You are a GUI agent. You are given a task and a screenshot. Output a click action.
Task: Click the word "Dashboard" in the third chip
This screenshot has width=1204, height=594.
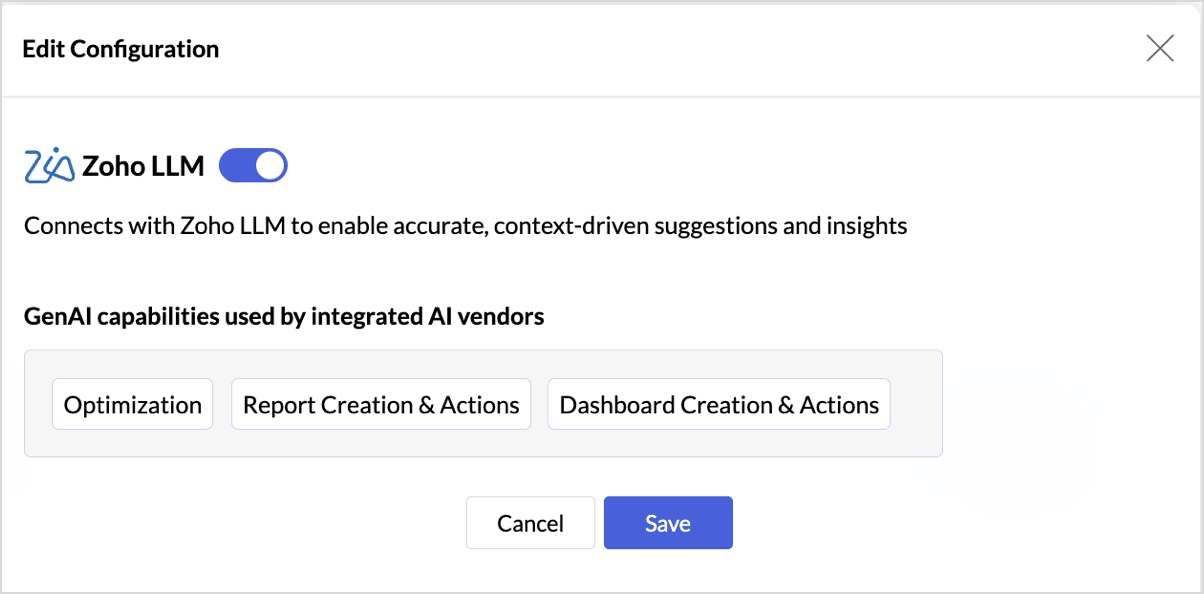coord(617,405)
